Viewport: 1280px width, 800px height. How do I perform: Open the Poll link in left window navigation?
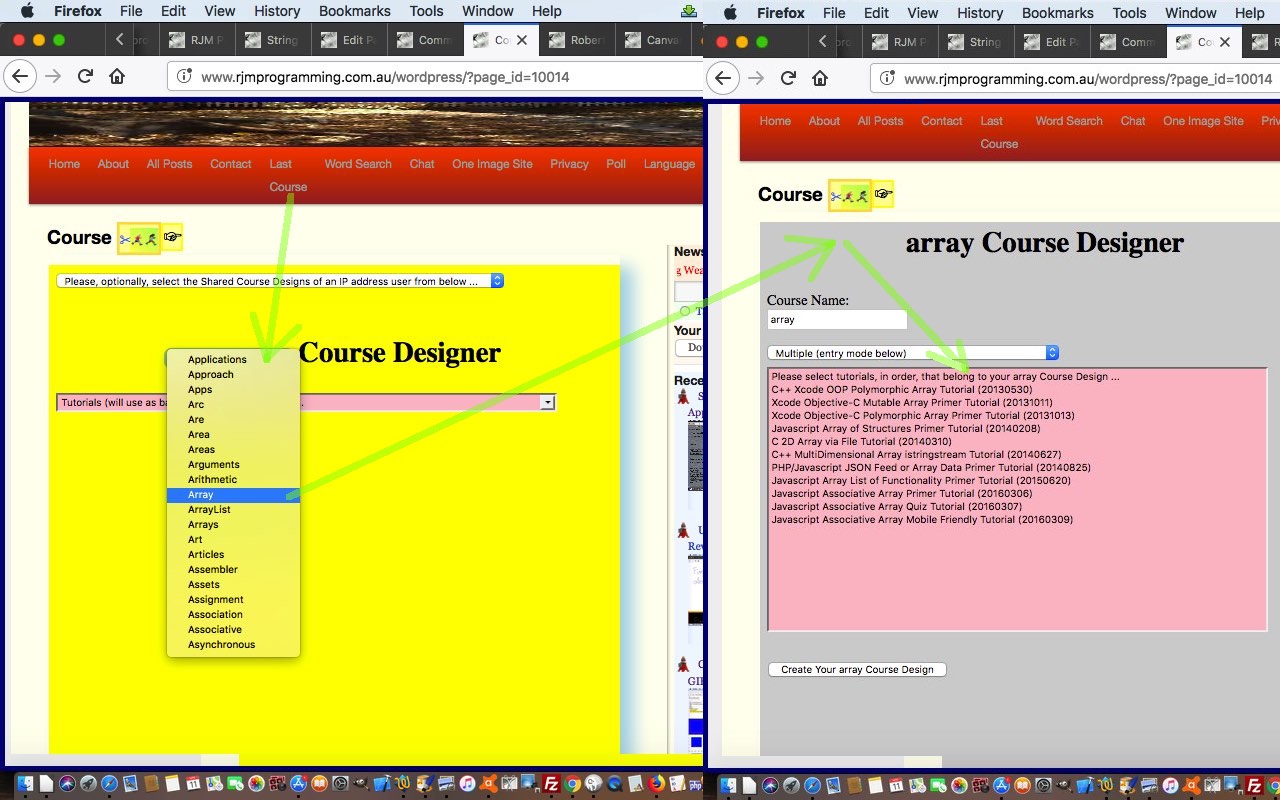pyautogui.click(x=616, y=164)
